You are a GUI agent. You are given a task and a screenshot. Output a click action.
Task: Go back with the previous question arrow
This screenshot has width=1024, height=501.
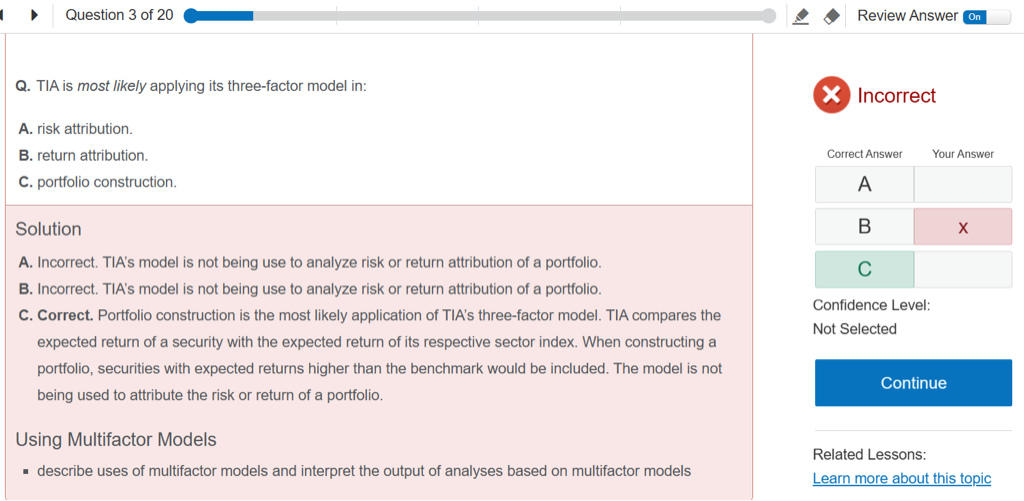coord(4,16)
